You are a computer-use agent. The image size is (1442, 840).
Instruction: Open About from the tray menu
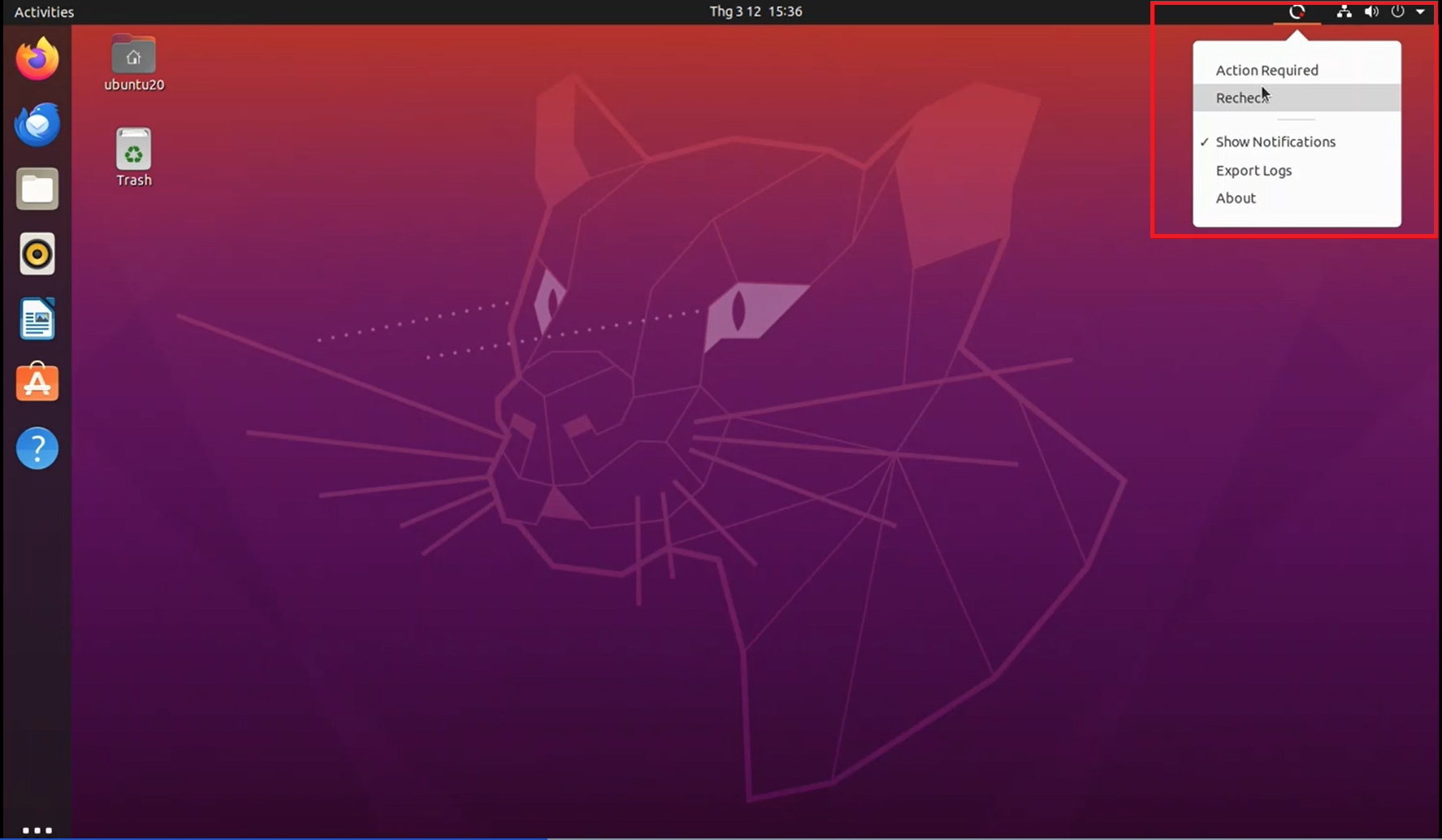click(1297, 198)
